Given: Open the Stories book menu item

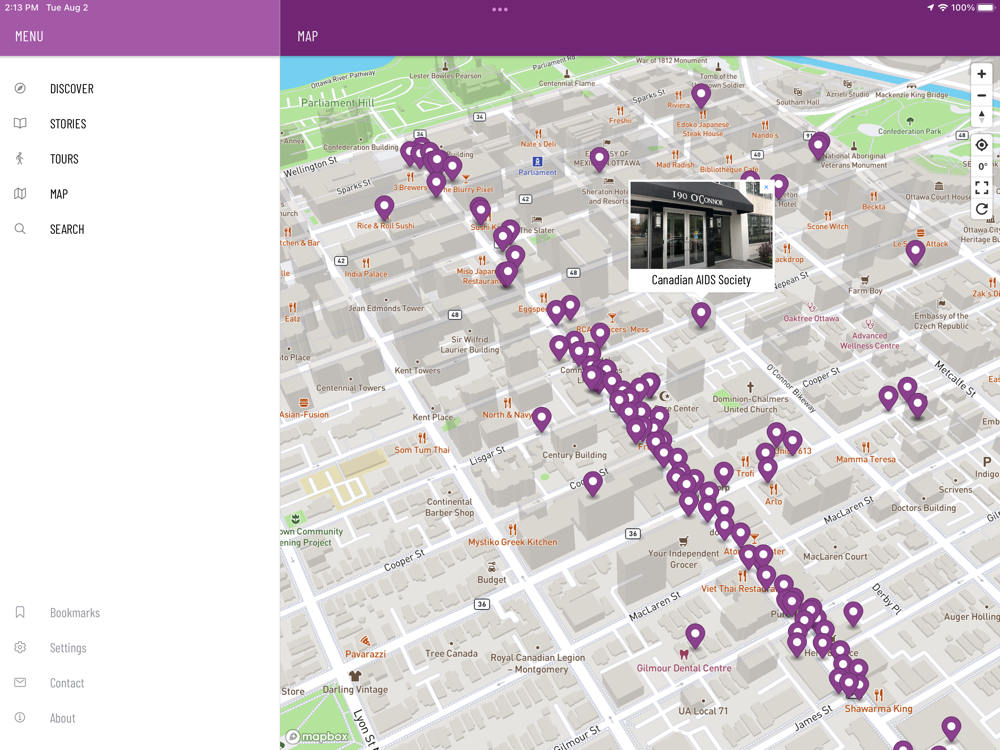Looking at the screenshot, I should point(140,124).
